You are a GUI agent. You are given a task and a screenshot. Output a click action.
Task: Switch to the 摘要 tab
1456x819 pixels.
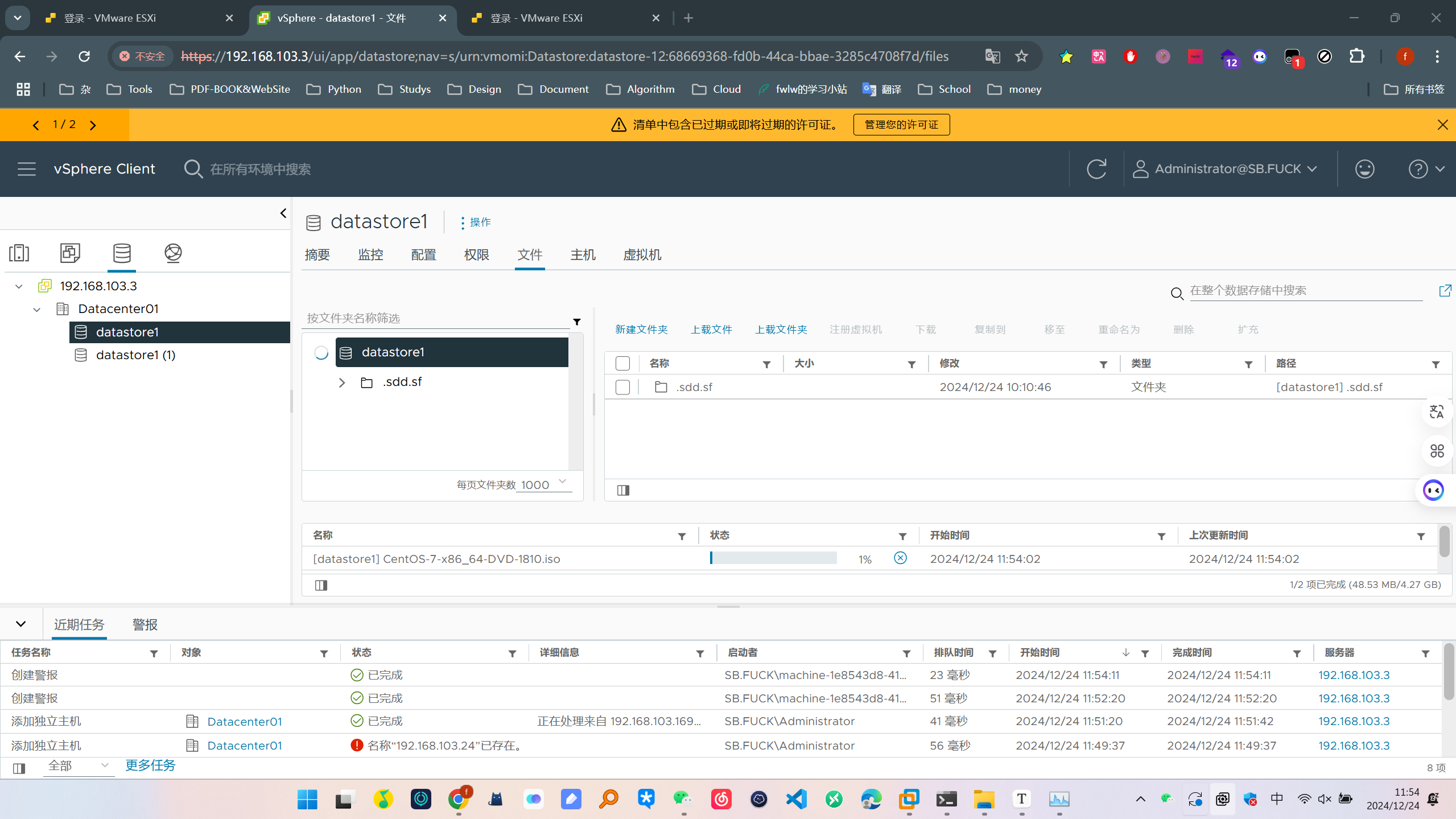317,255
